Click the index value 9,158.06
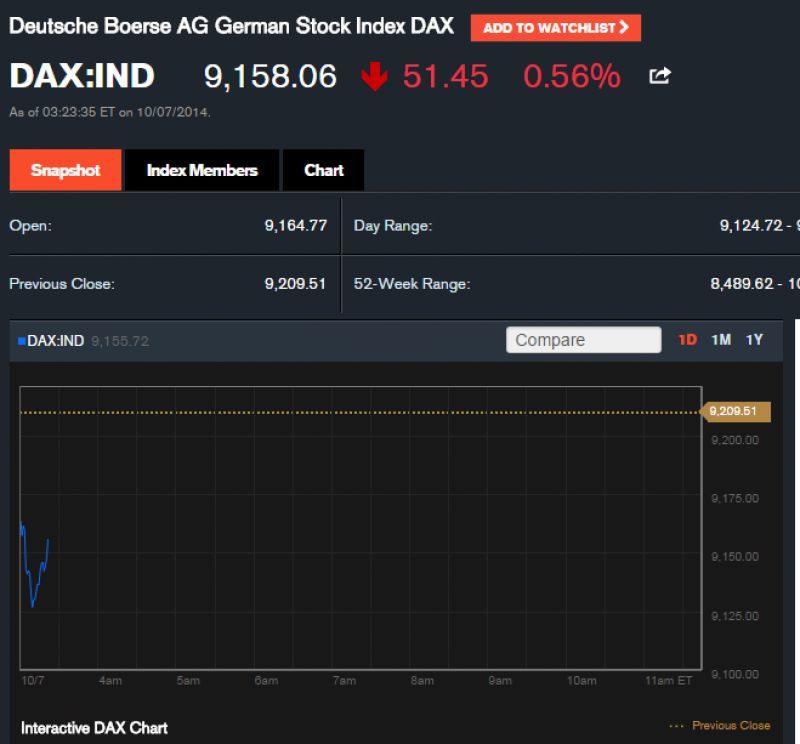 click(270, 77)
